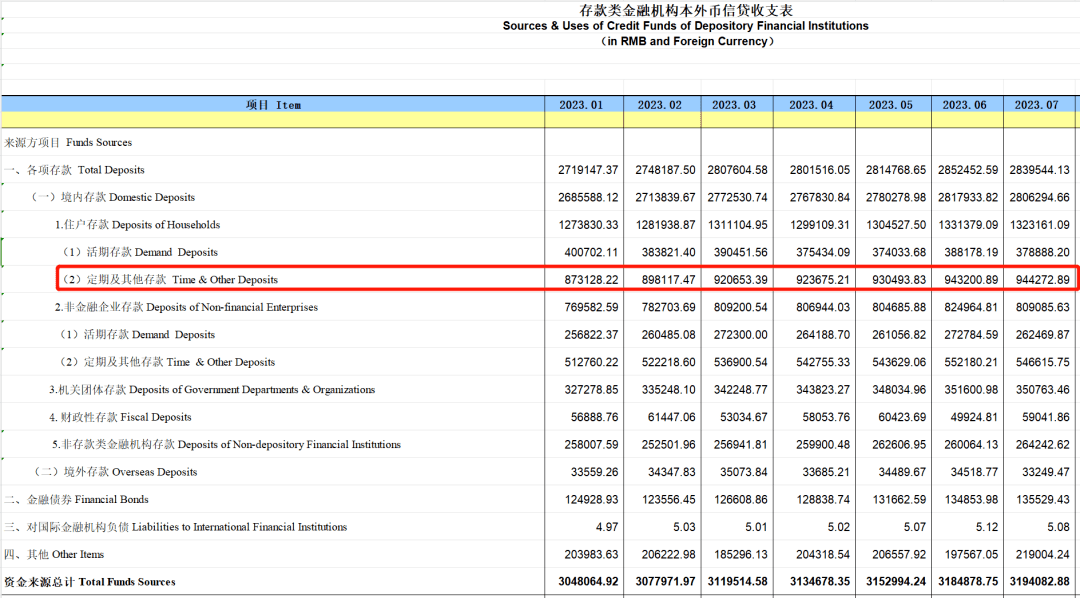Select the 2023.02 Fiscal Deposits value 61447.06
Viewport: 1080px width, 598px height.
pyautogui.click(x=665, y=417)
